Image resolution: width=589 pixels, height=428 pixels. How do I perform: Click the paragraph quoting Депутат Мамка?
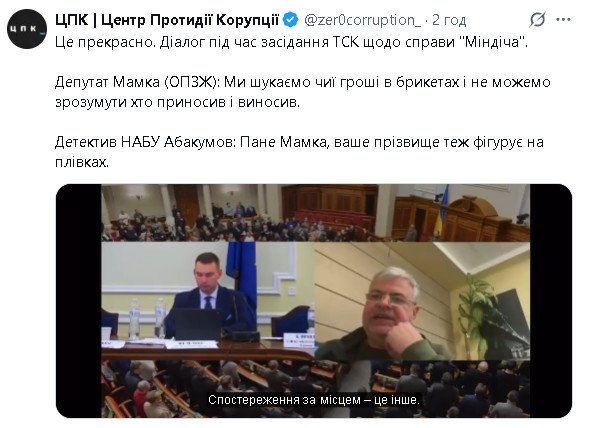[303, 92]
